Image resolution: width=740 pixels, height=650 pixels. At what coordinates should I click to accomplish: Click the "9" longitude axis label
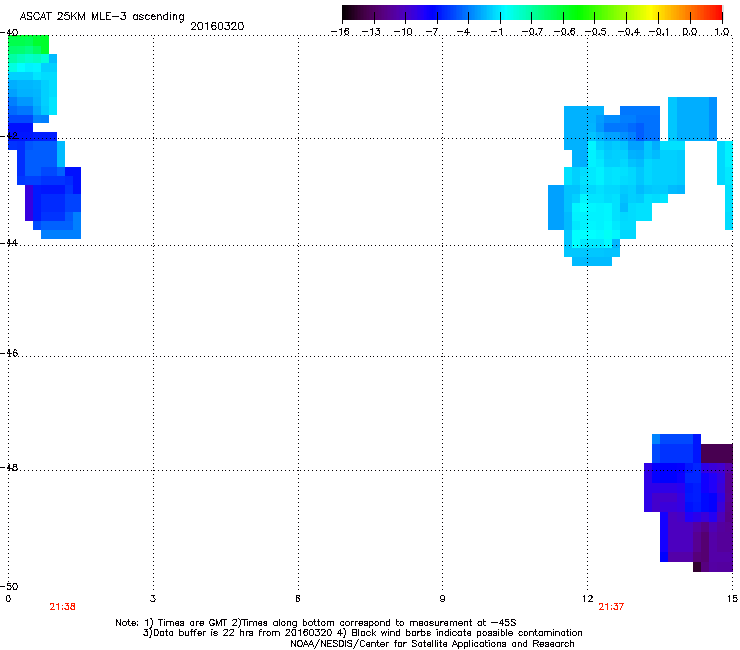coord(442,599)
